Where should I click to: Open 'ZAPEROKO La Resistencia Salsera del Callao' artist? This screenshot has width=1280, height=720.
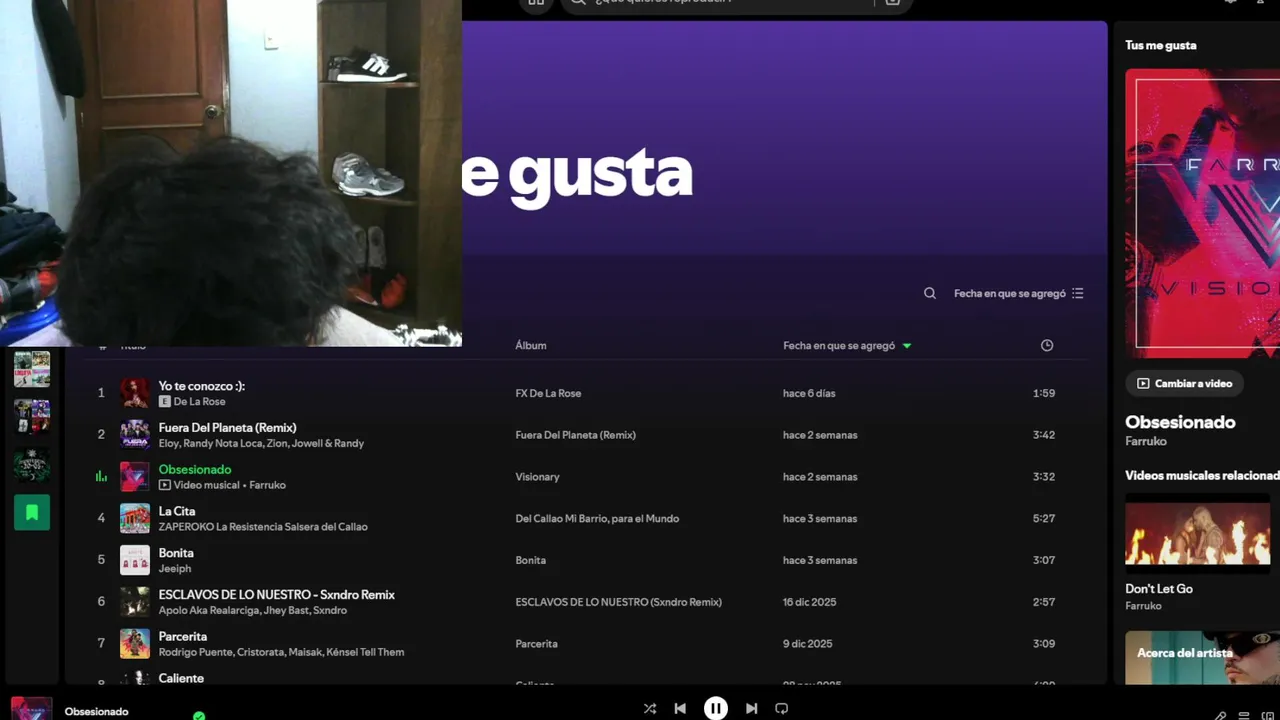pyautogui.click(x=263, y=527)
